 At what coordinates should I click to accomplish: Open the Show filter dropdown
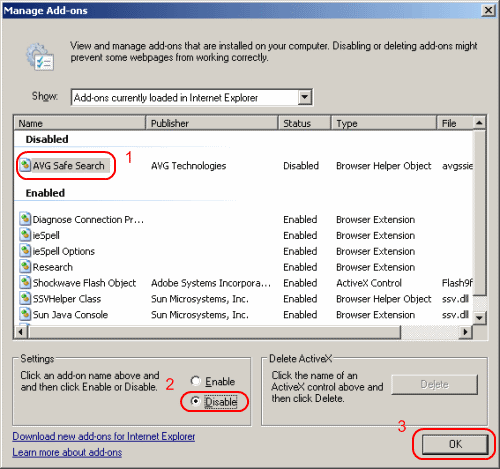305,97
